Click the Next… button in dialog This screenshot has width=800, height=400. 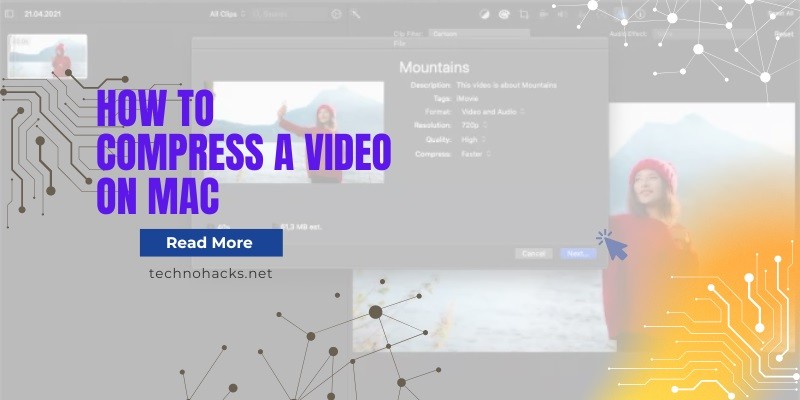click(x=578, y=254)
